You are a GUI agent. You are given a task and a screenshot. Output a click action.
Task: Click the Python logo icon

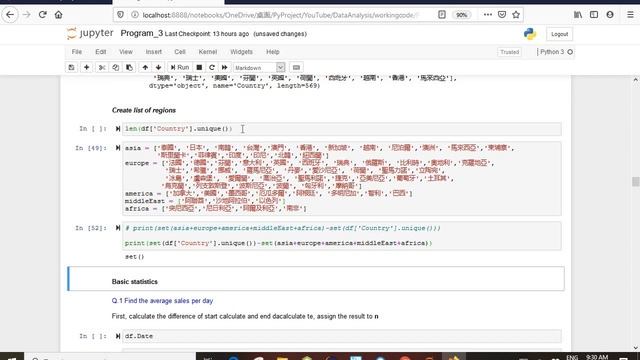530,33
